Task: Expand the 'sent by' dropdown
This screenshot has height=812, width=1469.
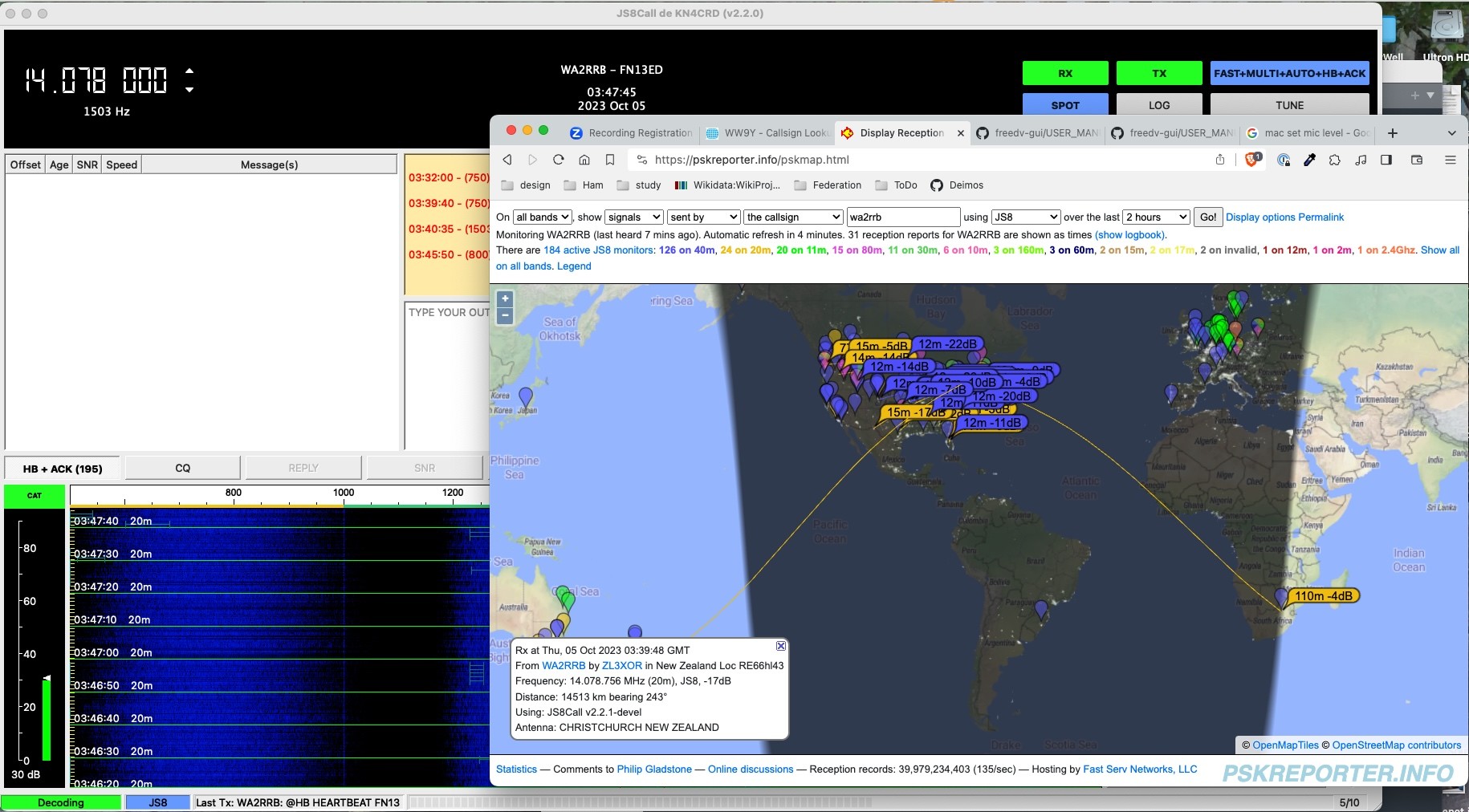Action: 703,217
